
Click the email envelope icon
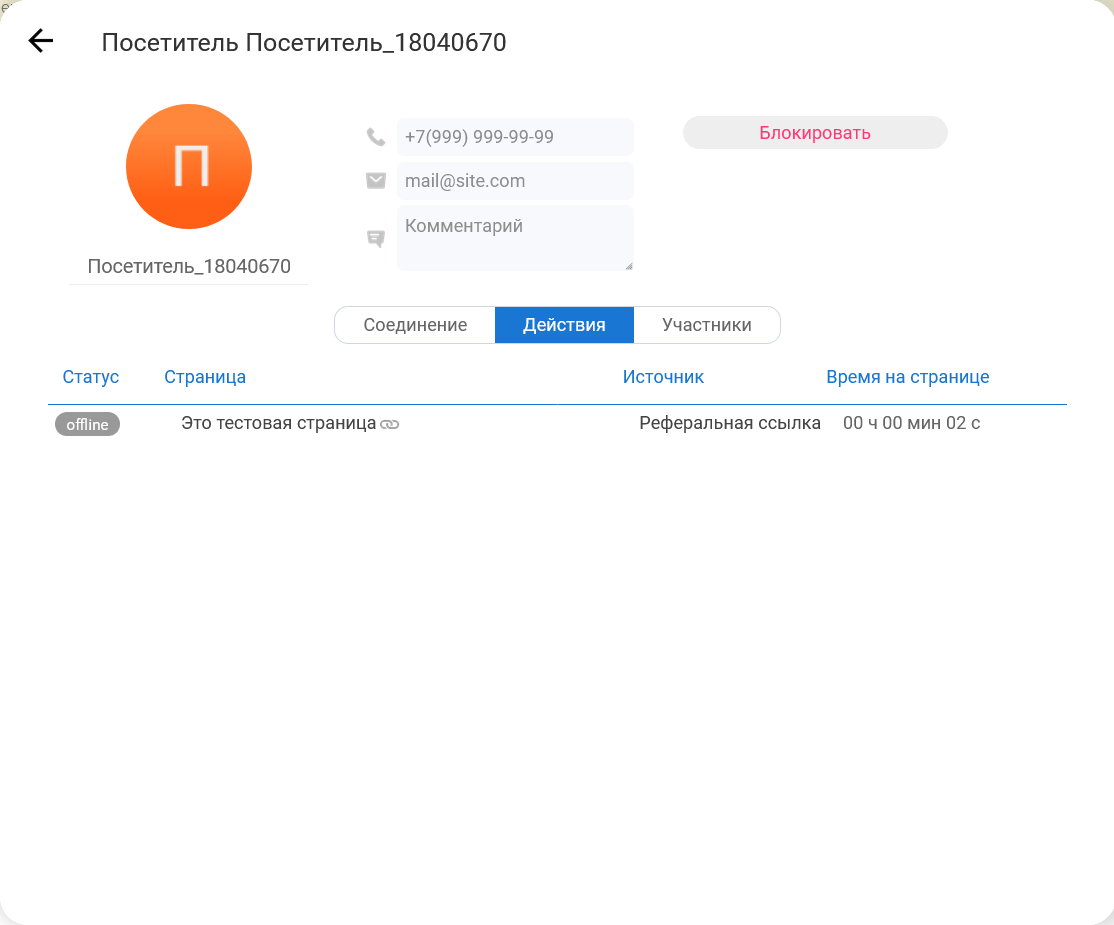click(x=376, y=181)
